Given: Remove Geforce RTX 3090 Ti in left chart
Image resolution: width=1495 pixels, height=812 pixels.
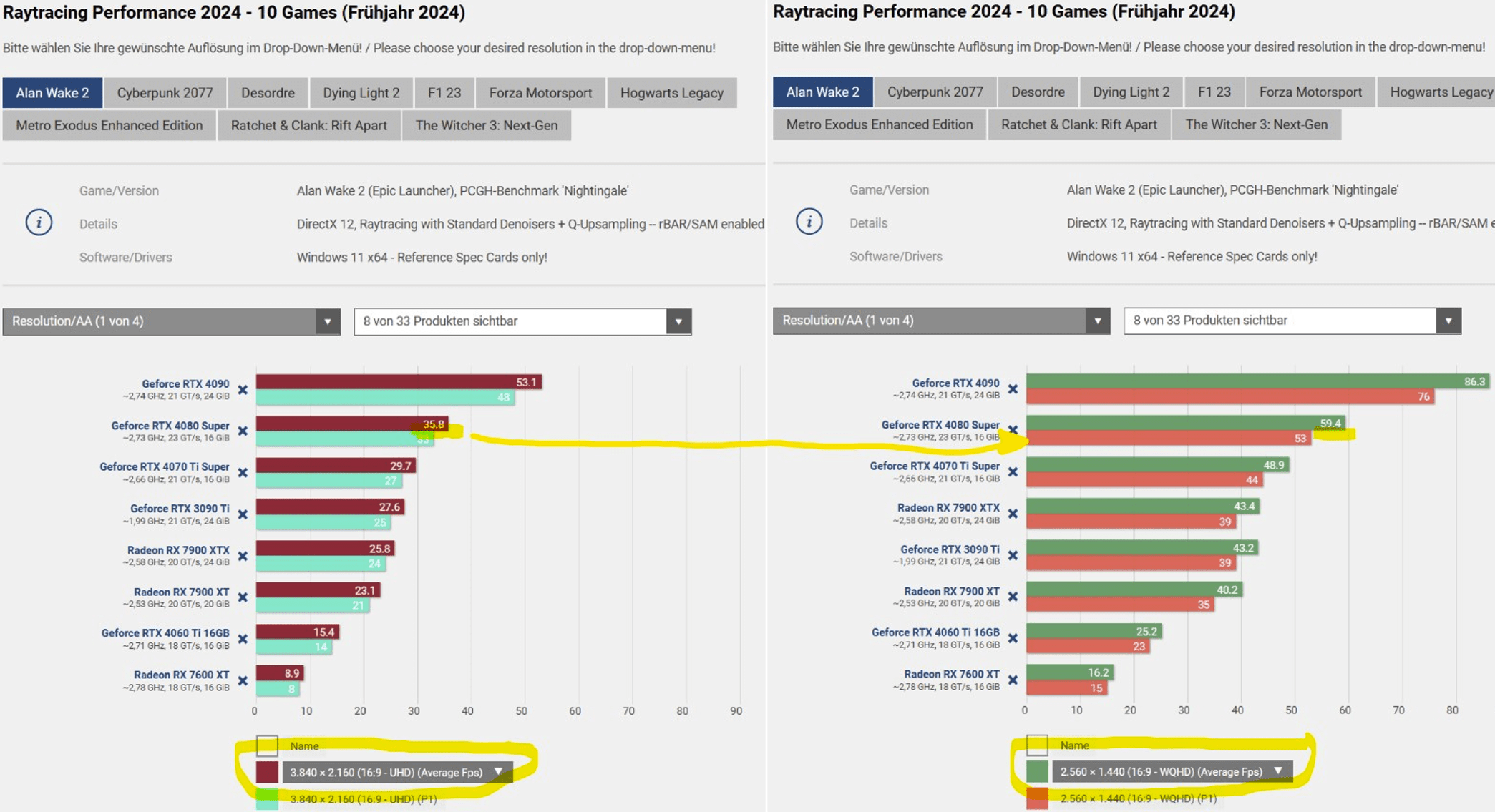Looking at the screenshot, I should point(243,514).
